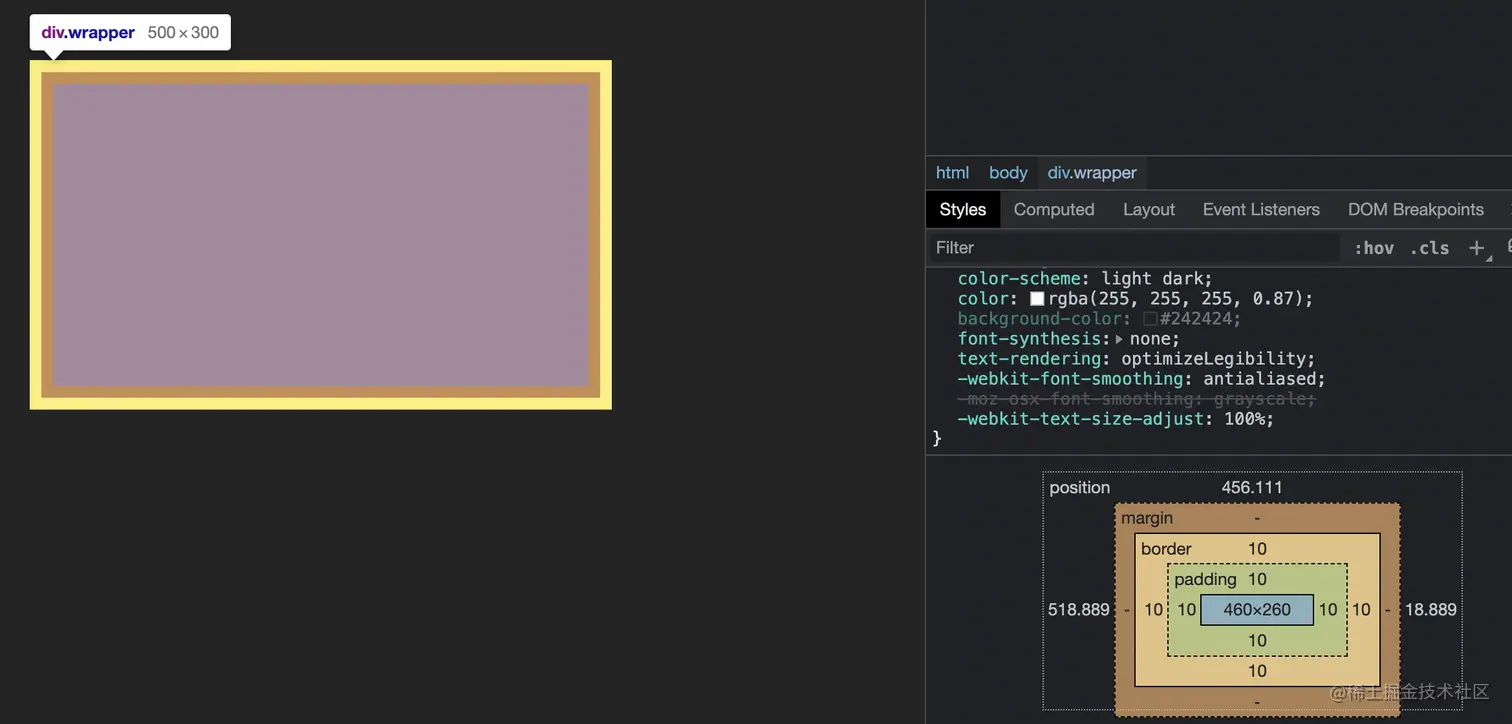Viewport: 1512px width, 724px height.
Task: Click the margin label in box model
Action: [x=1147, y=518]
